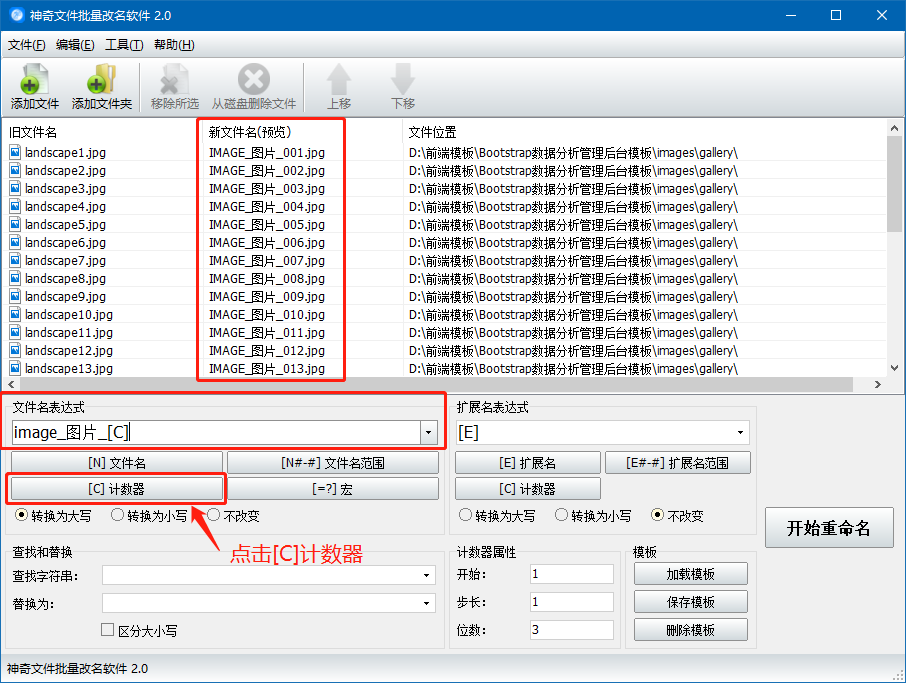Select the 转换为大写 radio for filenames
This screenshot has height=683, width=906.
21,515
